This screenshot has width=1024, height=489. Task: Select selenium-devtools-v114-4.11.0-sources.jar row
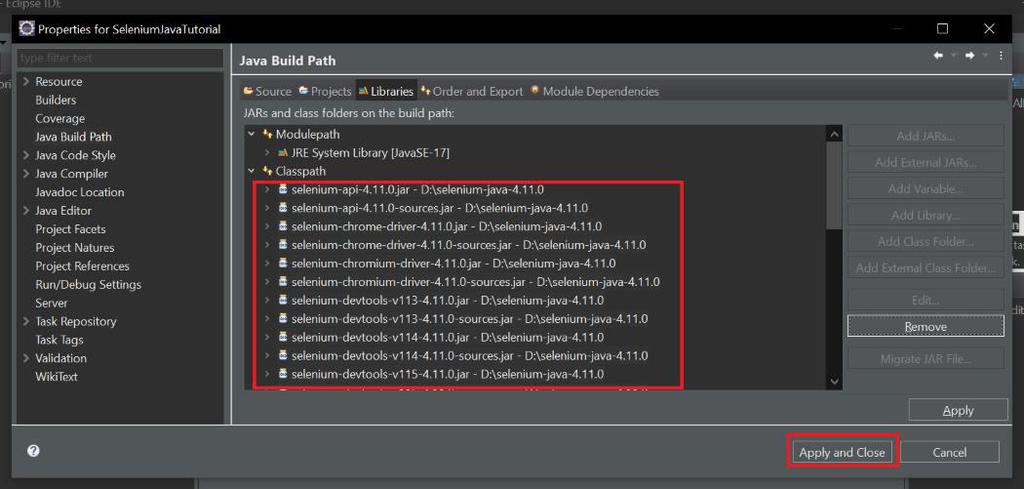470,356
